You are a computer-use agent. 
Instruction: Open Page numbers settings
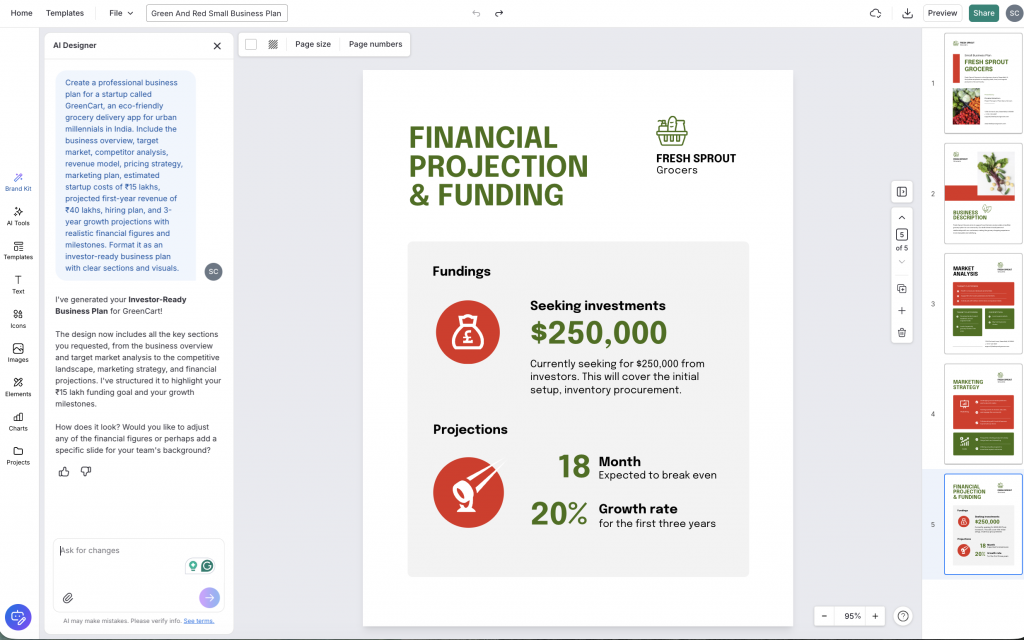tap(376, 44)
